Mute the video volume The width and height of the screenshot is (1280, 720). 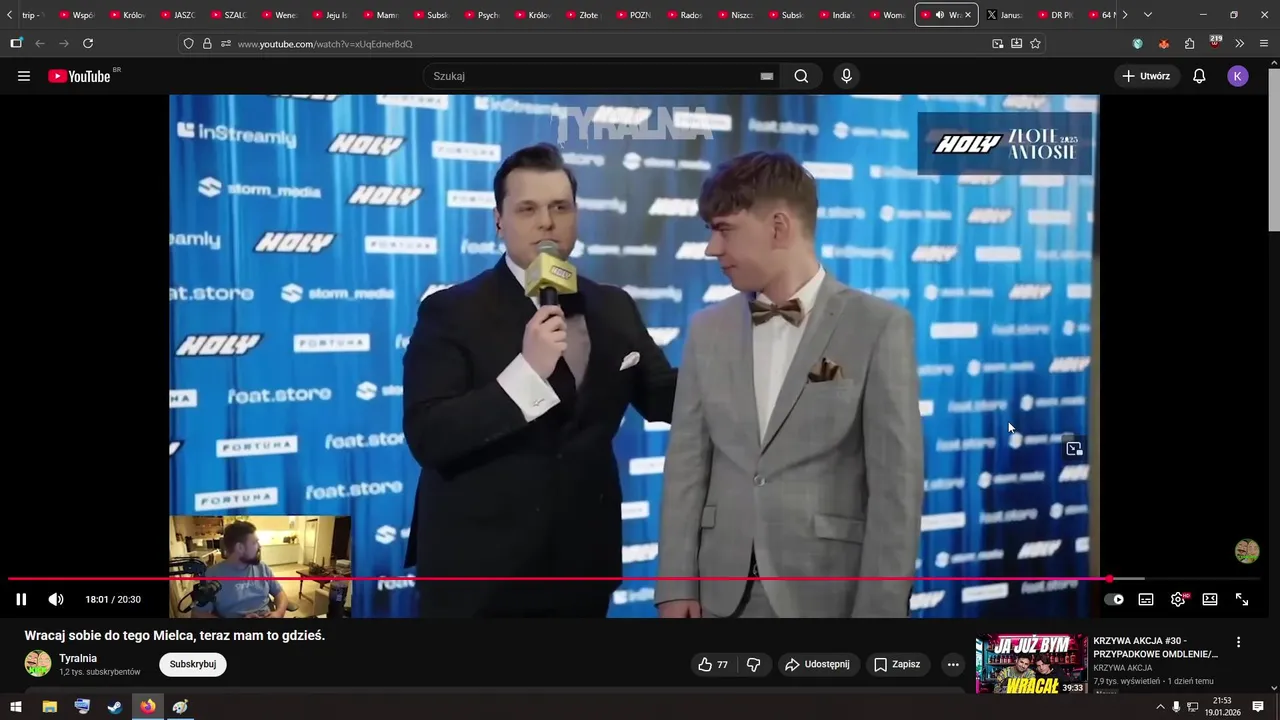56,599
